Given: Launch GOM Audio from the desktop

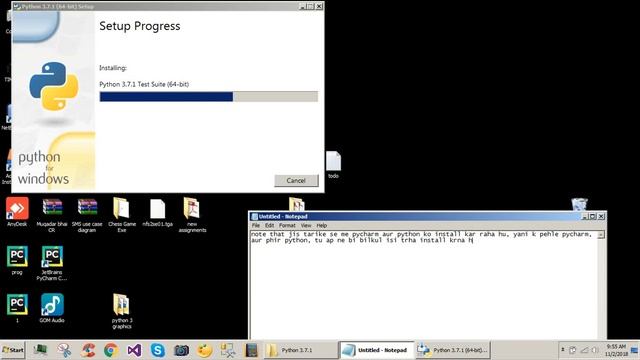Looking at the screenshot, I should click(x=52, y=308).
